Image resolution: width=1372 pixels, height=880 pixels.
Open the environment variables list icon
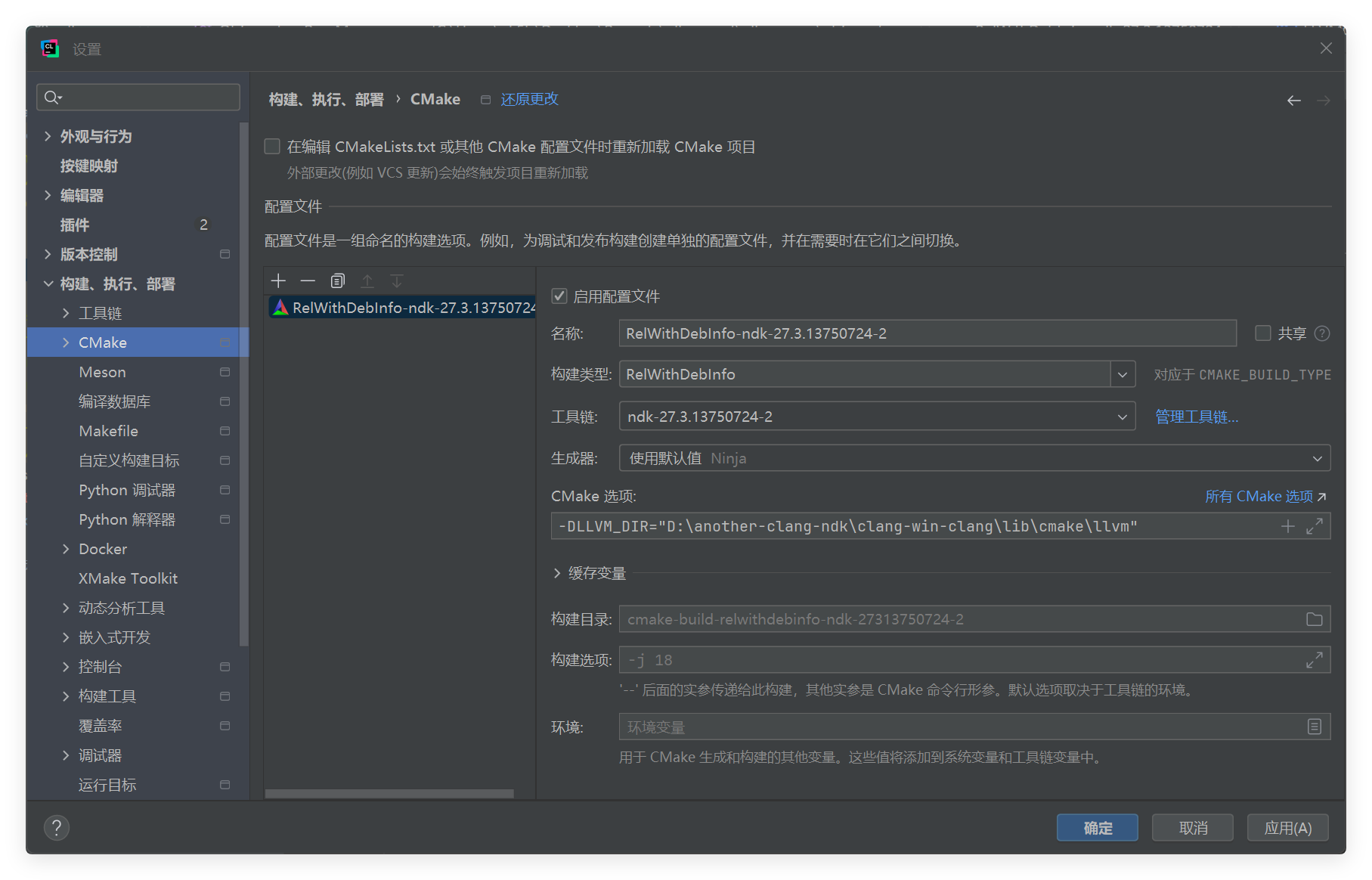(1315, 727)
